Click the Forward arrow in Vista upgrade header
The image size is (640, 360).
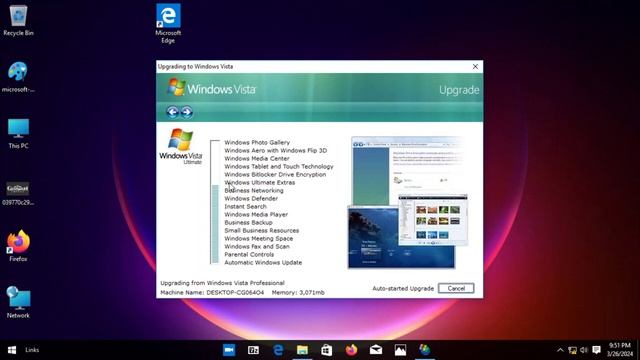187,112
